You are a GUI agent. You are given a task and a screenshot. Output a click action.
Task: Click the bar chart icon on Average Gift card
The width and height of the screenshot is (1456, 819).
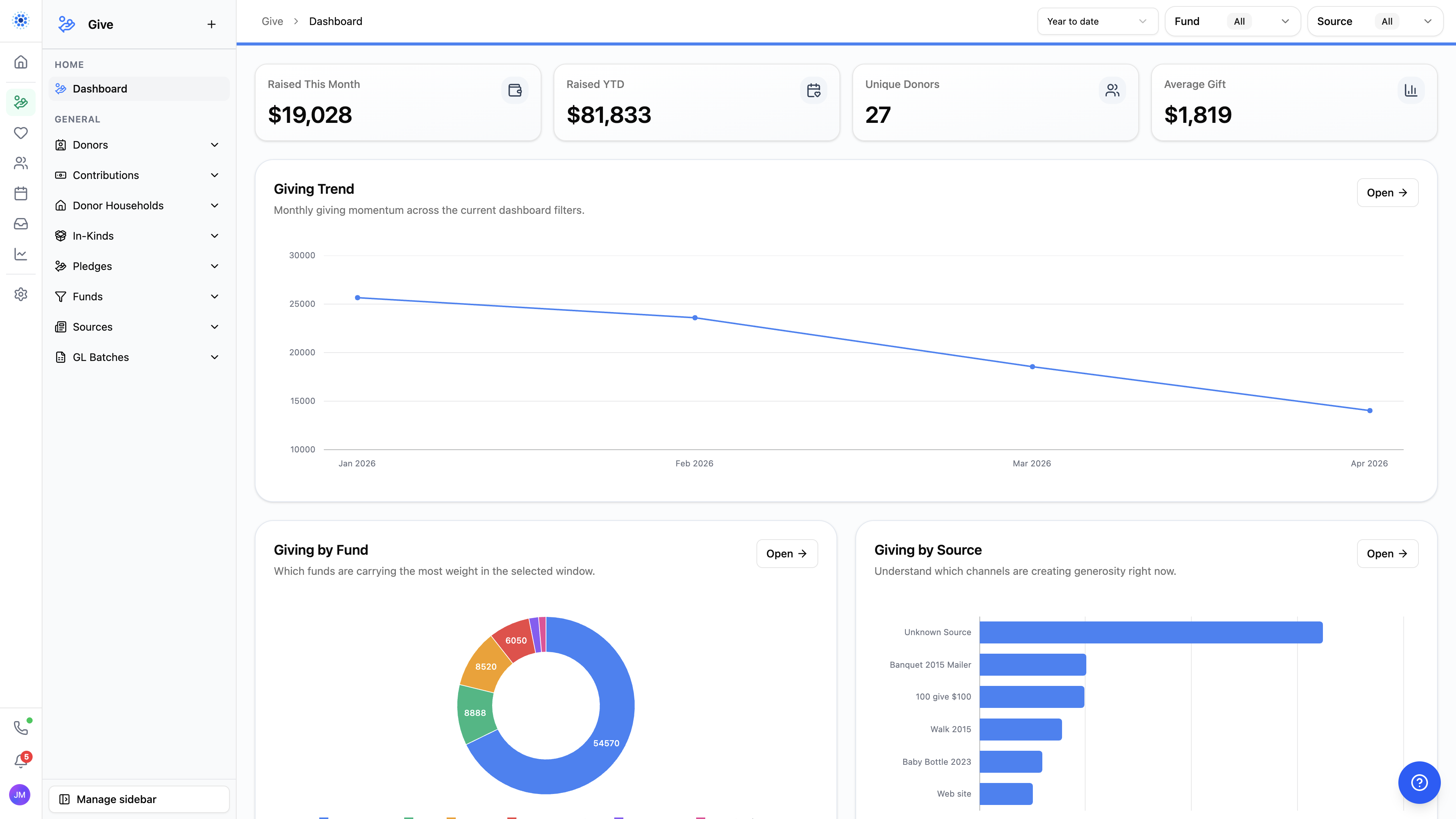pos(1411,90)
